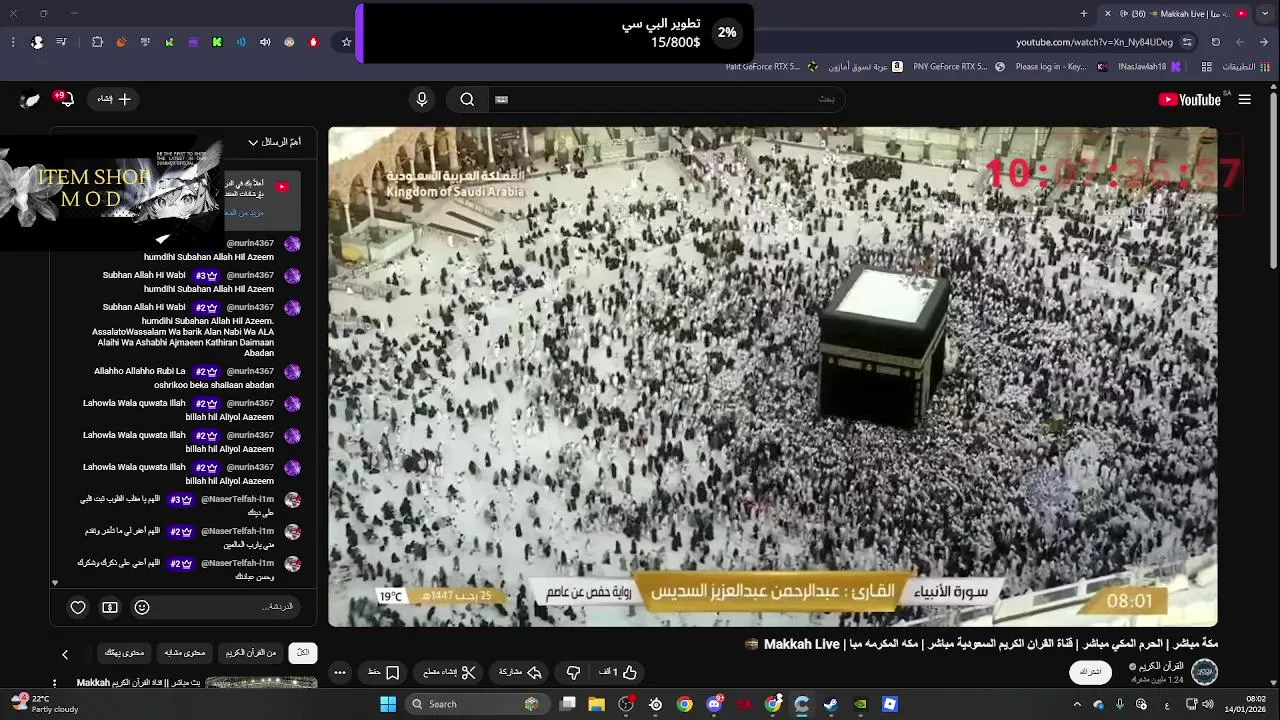Open Palit GeForce RTX bookmark
Viewport: 1280px width, 720px height.
[763, 67]
